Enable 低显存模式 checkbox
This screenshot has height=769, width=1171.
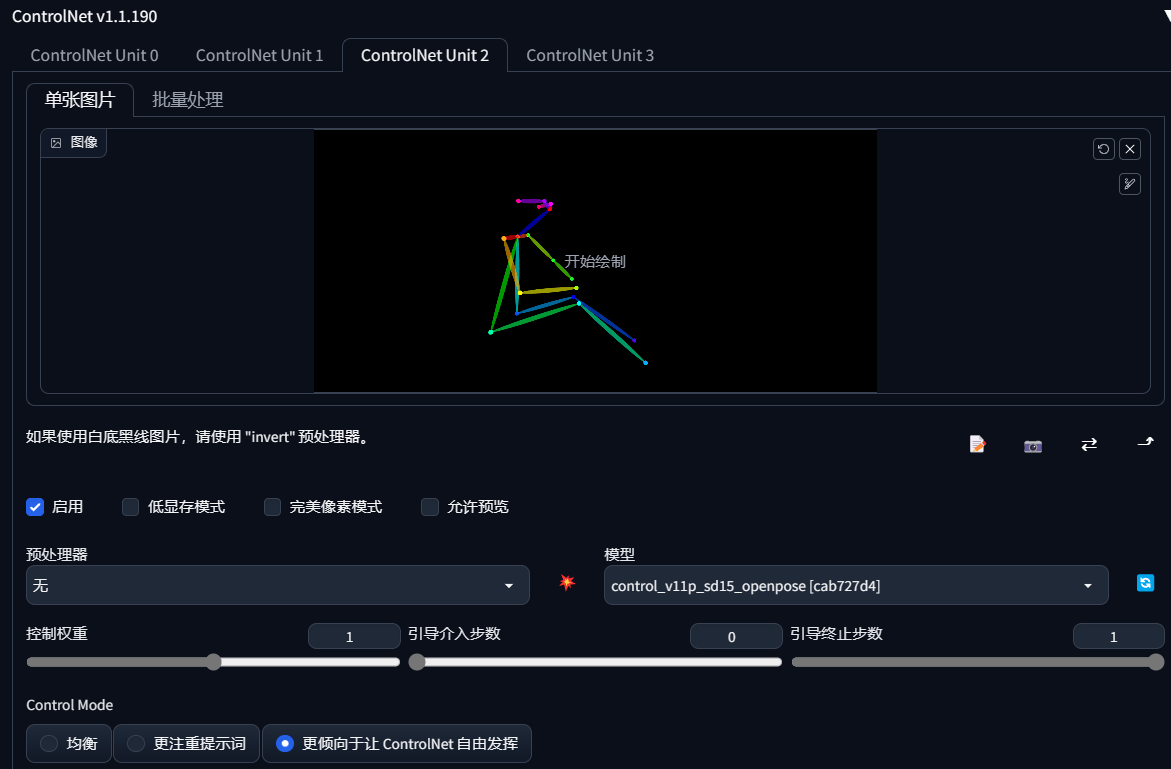coord(131,507)
